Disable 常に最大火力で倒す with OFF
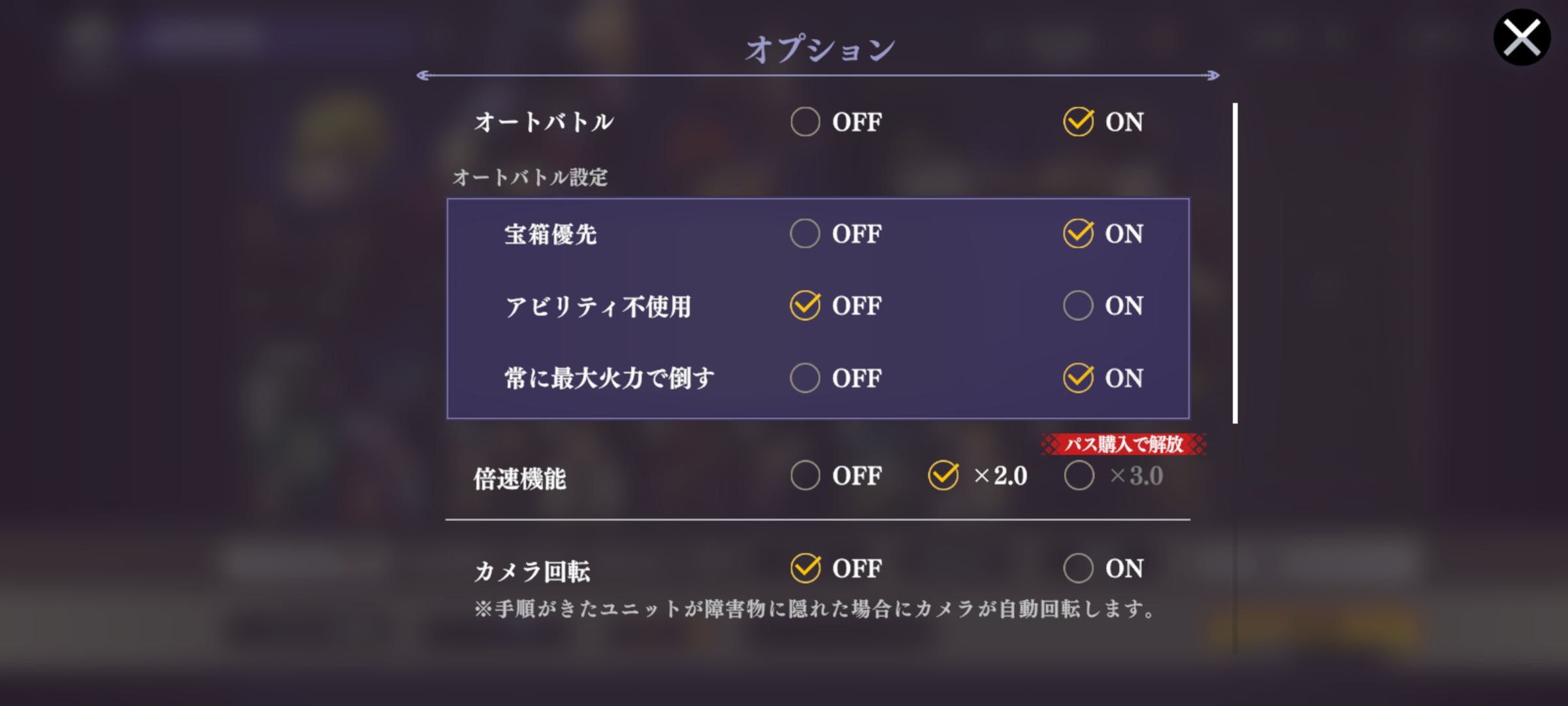The height and width of the screenshot is (706, 1568). [x=836, y=378]
